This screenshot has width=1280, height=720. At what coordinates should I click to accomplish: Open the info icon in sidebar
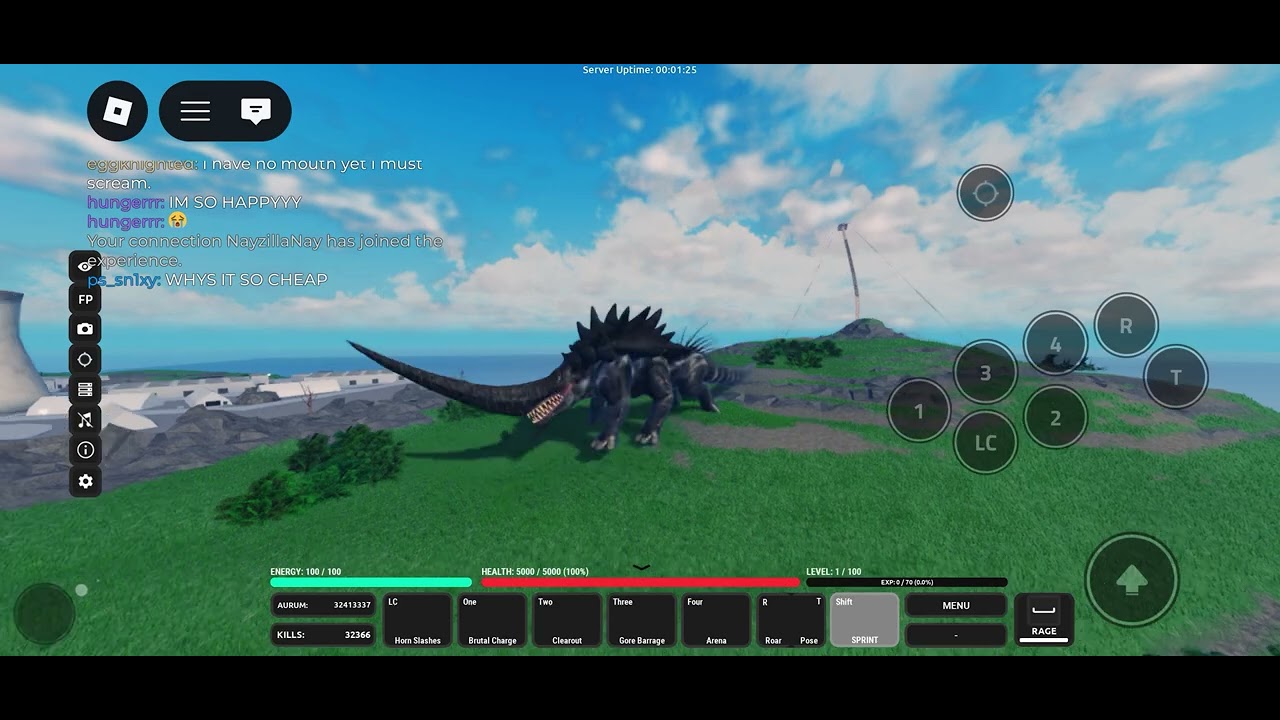pyautogui.click(x=85, y=450)
